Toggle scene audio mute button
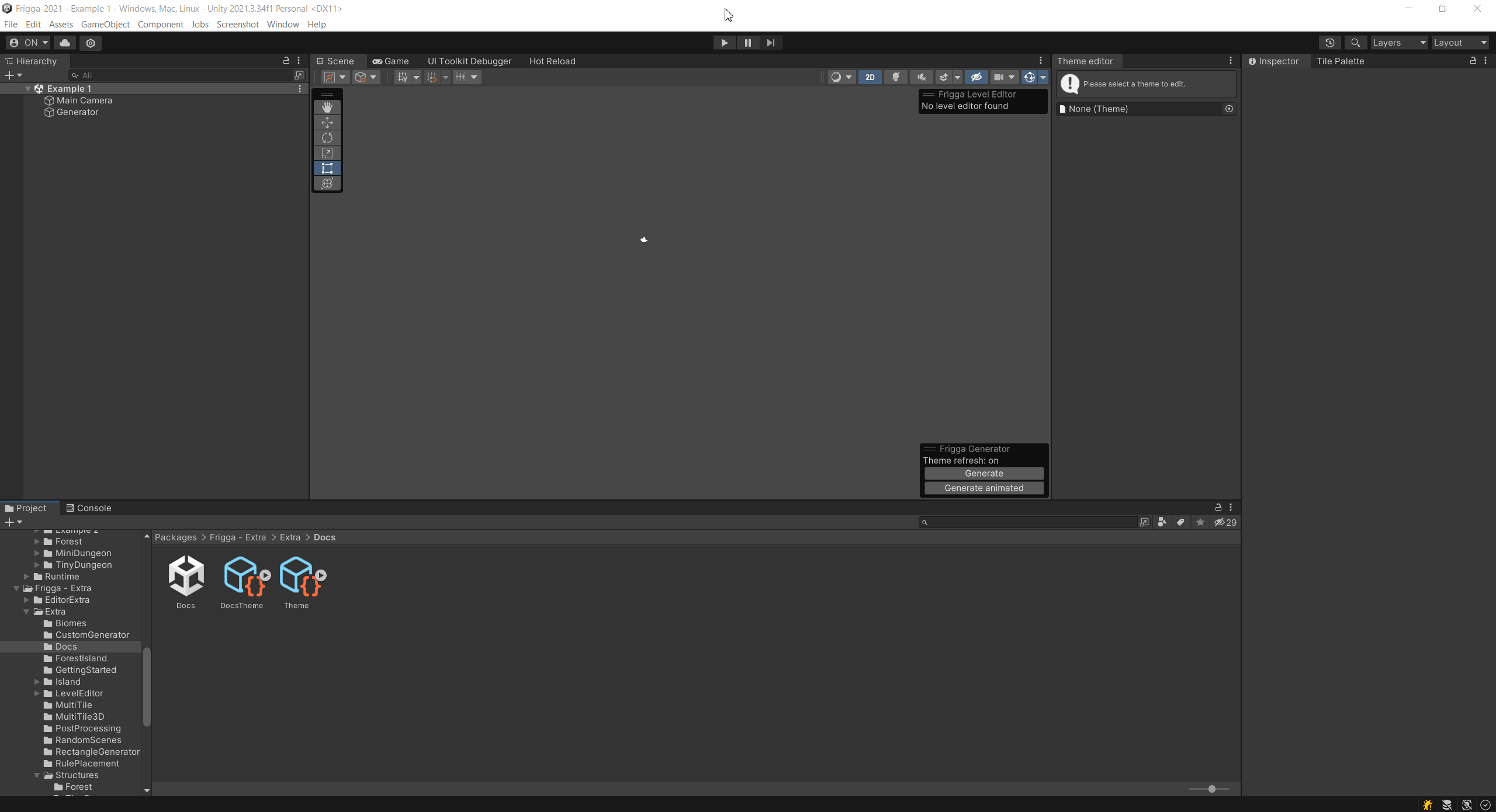The height and width of the screenshot is (812, 1496). pos(922,77)
